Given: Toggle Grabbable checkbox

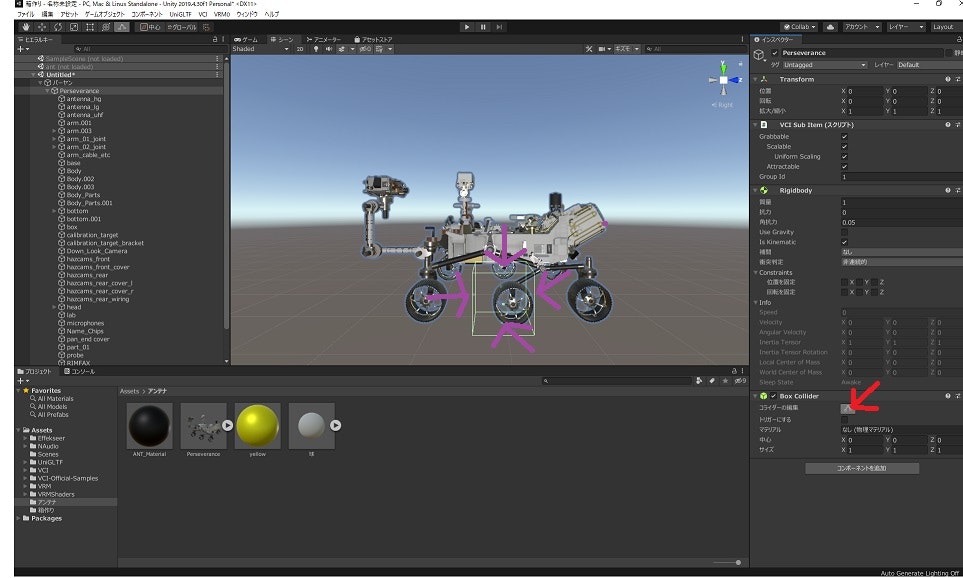Looking at the screenshot, I should tap(844, 137).
